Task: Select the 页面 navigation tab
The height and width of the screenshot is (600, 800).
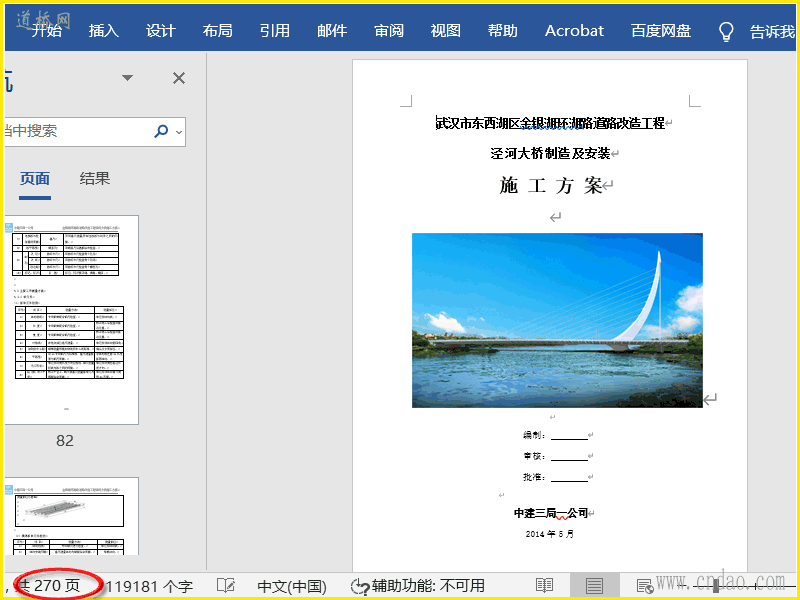Action: [35, 179]
